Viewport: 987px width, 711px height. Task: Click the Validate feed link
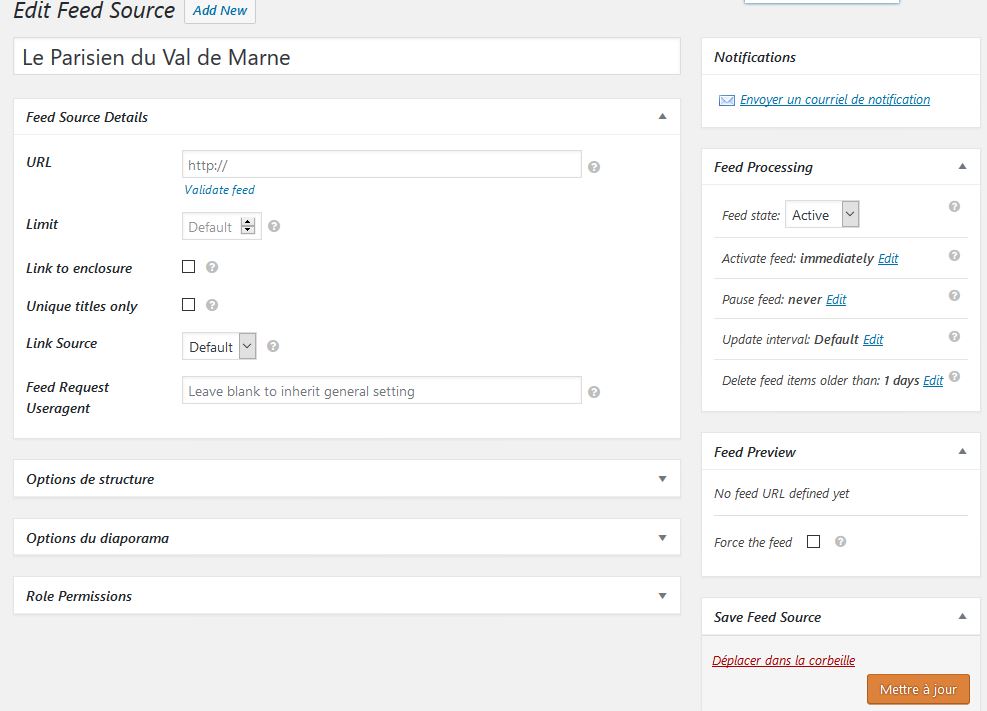coord(219,190)
